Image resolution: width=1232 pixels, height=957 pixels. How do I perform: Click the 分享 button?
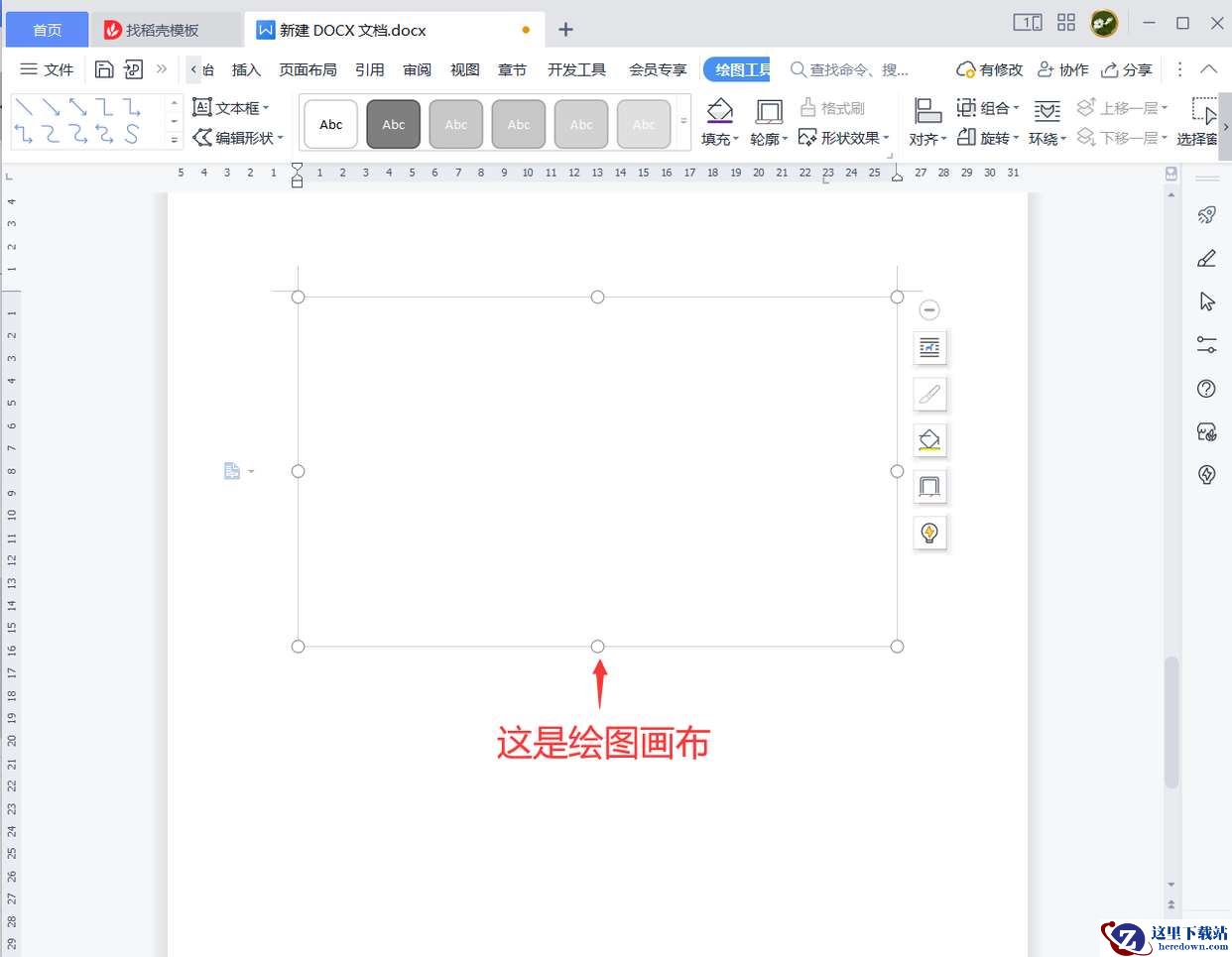[x=1127, y=69]
